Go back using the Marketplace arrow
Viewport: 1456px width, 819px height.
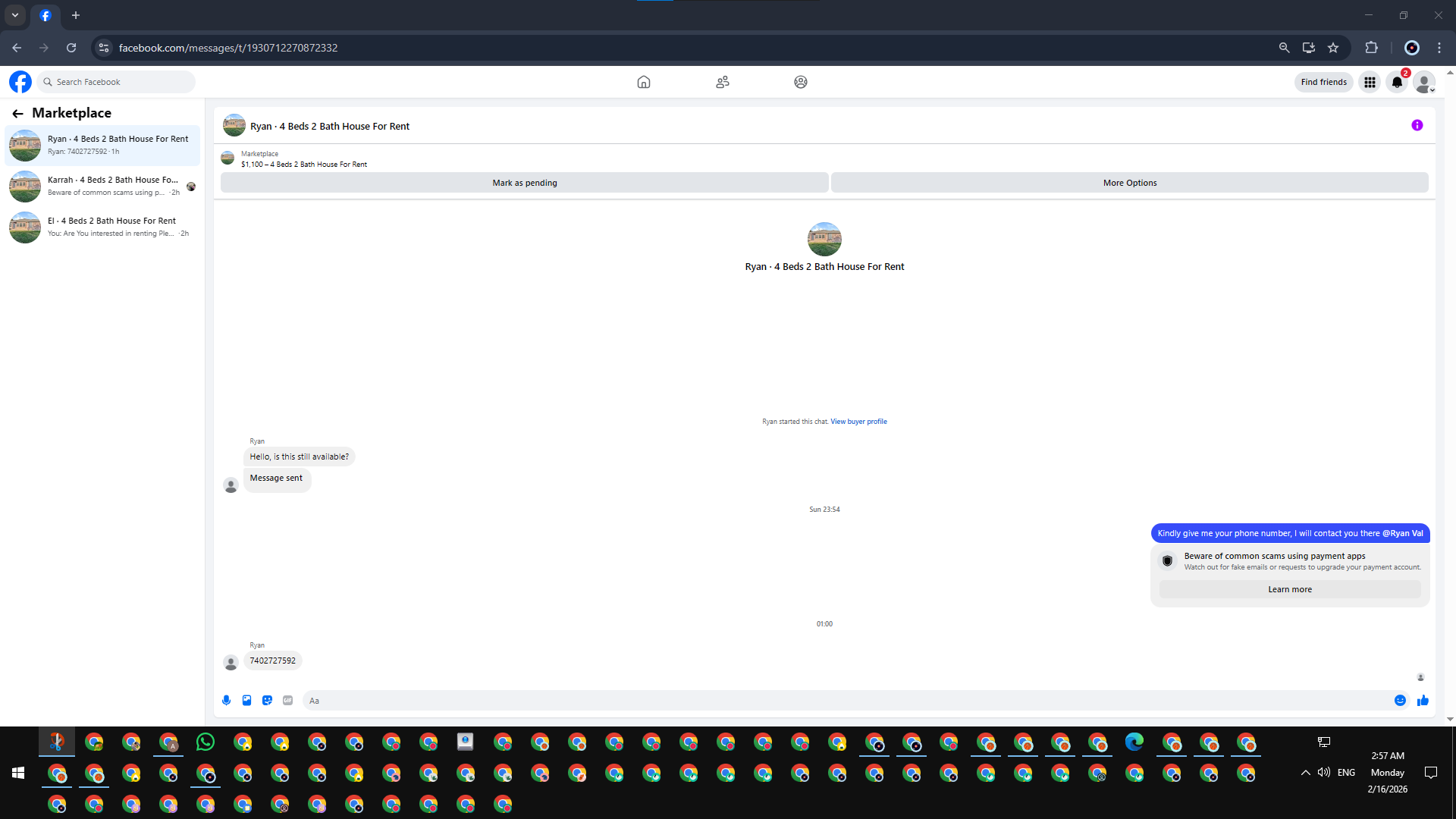point(17,113)
